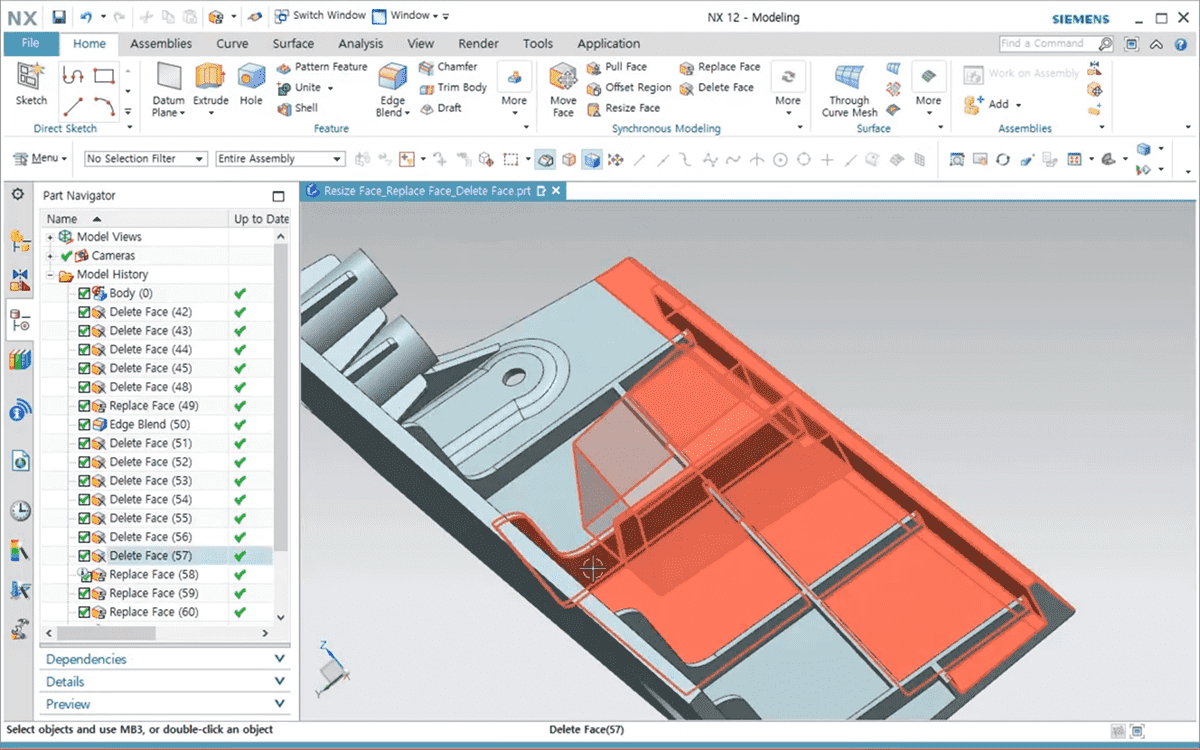Toggle checkbox for Replace Face (49)
Image resolution: width=1200 pixels, height=750 pixels.
click(x=84, y=406)
